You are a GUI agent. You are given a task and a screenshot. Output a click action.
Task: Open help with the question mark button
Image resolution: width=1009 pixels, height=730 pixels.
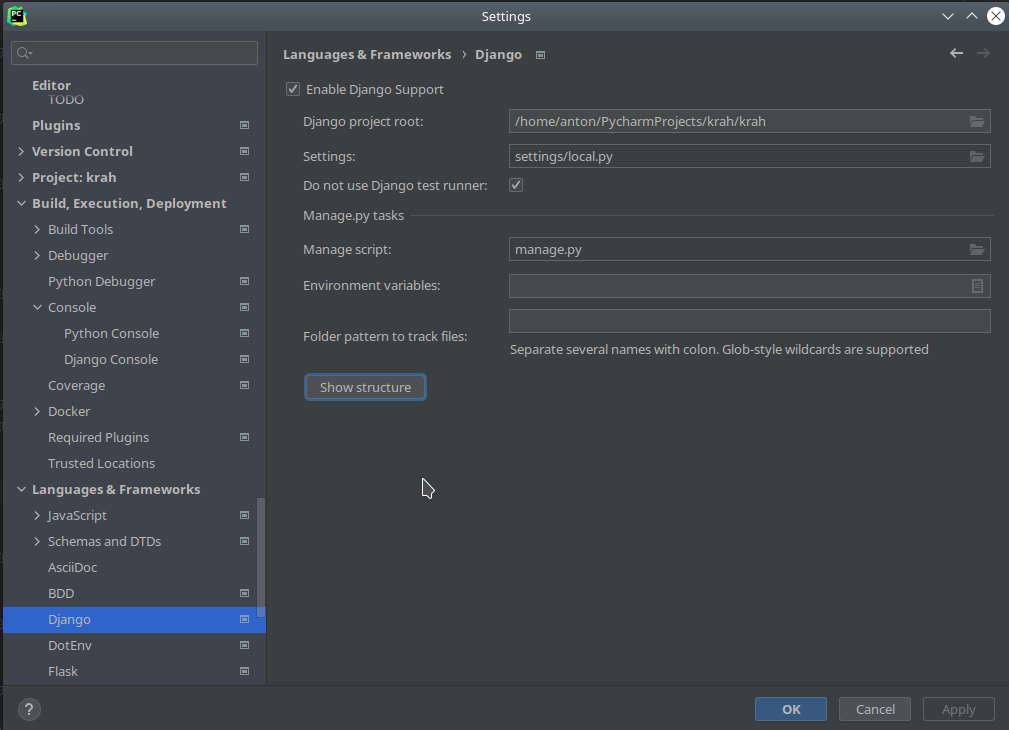pyautogui.click(x=29, y=709)
